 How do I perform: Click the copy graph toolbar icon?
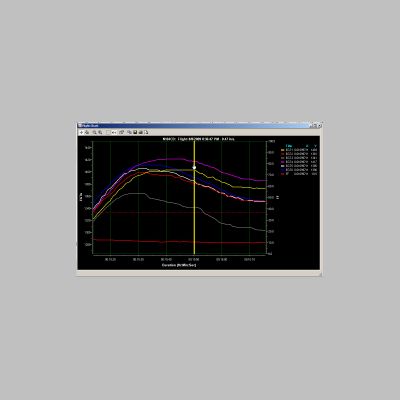(x=129, y=133)
